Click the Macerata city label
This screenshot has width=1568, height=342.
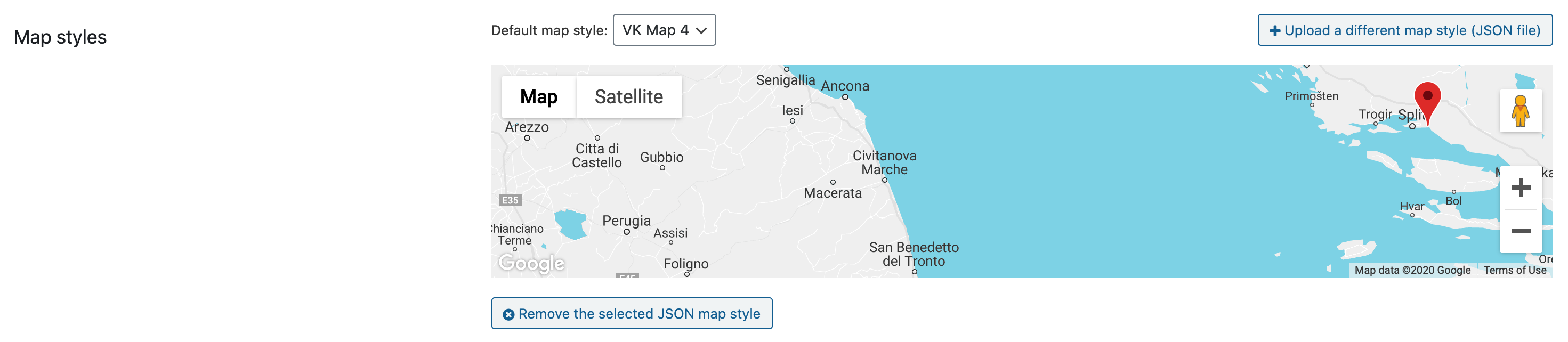[832, 193]
